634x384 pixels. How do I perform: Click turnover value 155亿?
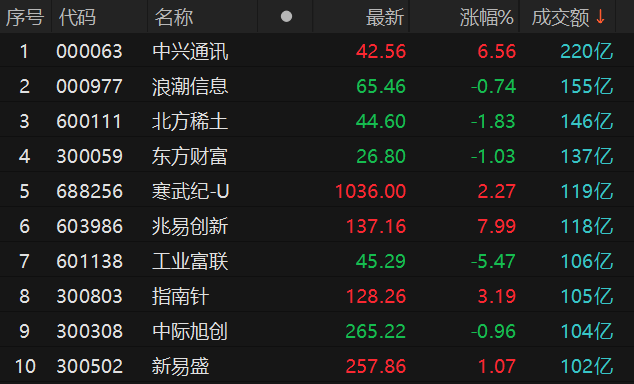tap(587, 87)
